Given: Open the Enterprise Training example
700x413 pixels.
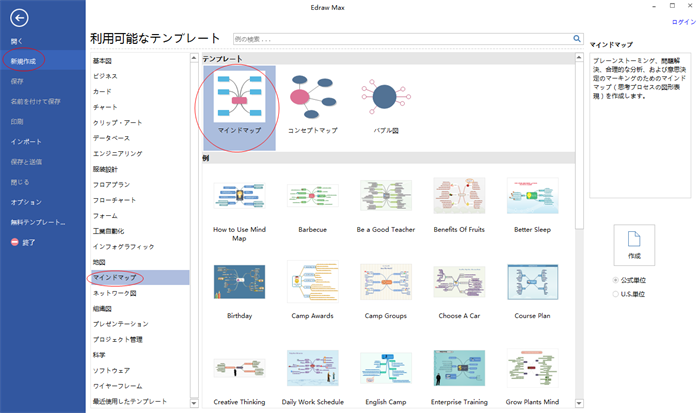Looking at the screenshot, I should click(x=459, y=368).
